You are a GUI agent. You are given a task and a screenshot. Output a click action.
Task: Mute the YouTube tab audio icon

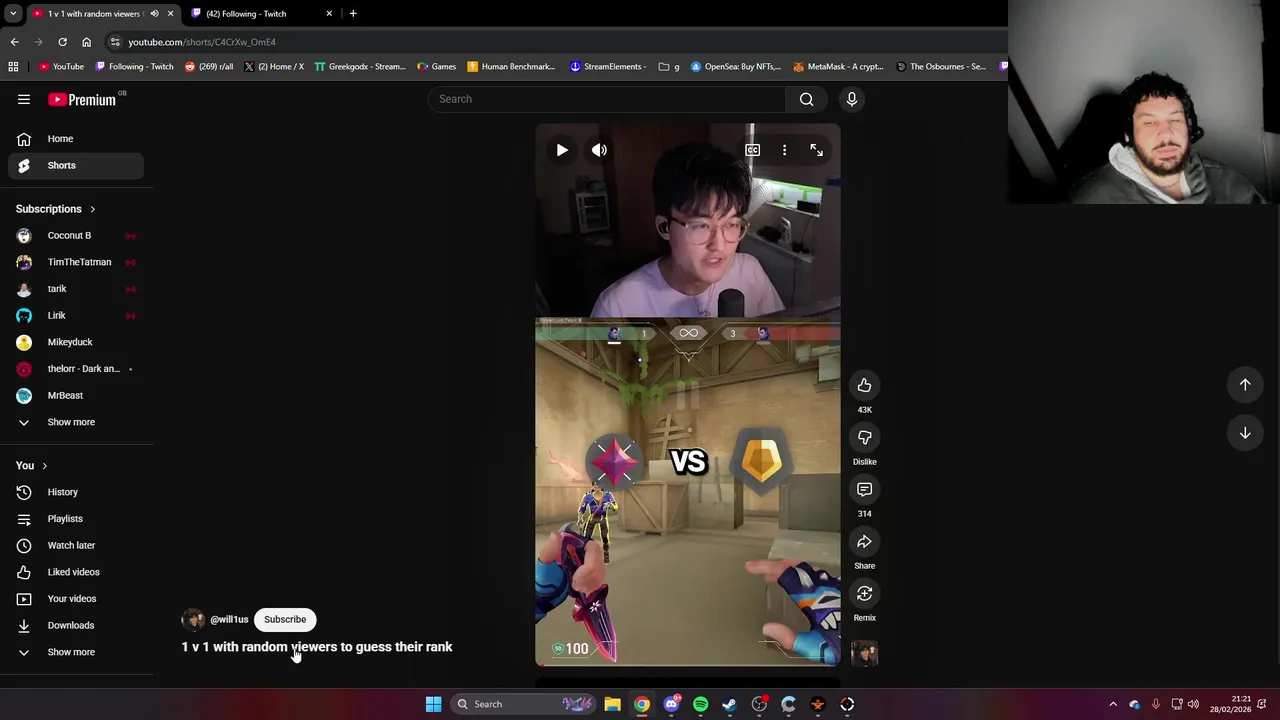coord(154,14)
